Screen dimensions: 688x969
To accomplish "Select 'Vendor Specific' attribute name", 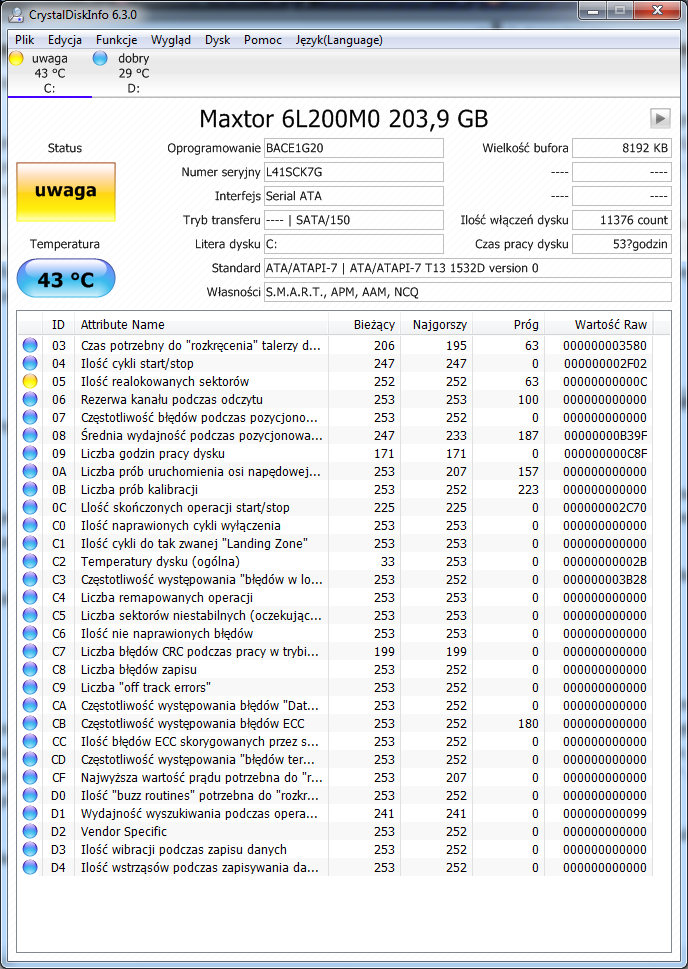I will click(124, 831).
